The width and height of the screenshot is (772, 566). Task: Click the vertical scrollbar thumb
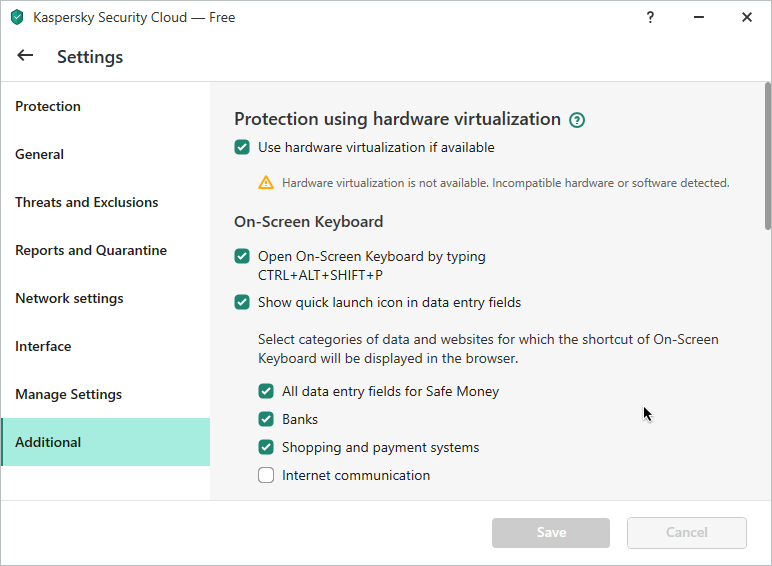pyautogui.click(x=768, y=156)
